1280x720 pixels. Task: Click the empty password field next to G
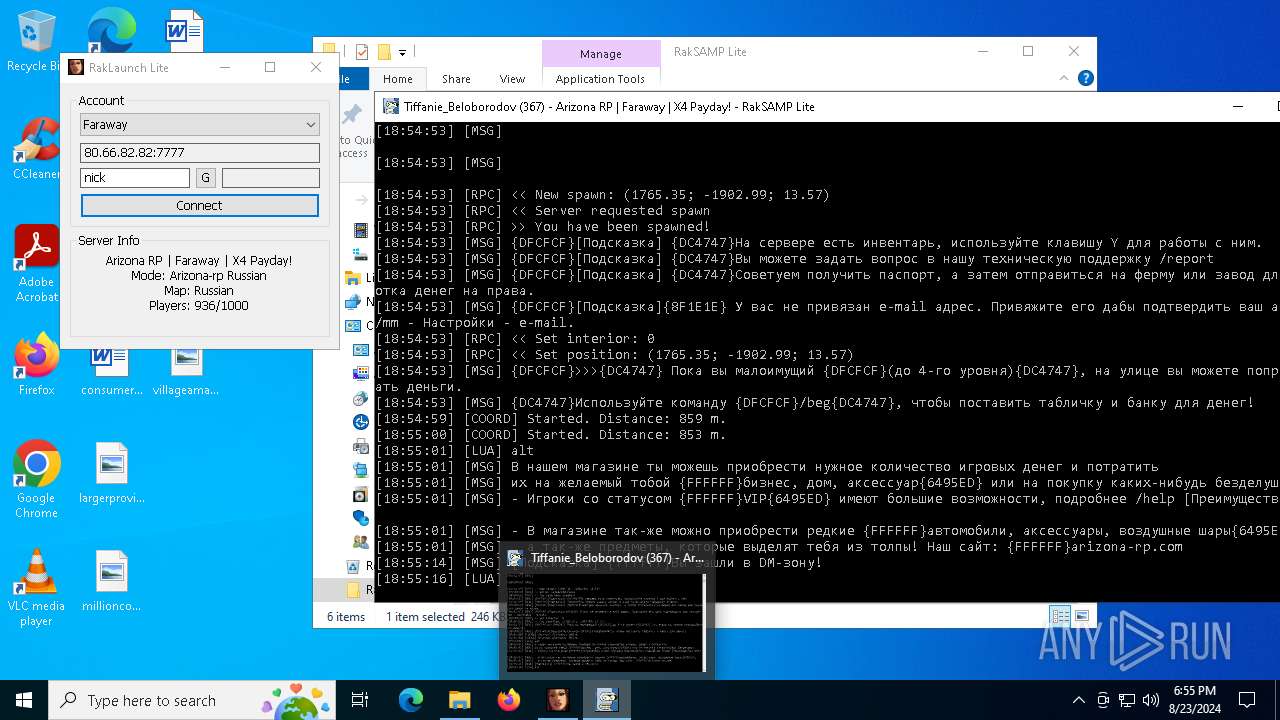click(271, 178)
